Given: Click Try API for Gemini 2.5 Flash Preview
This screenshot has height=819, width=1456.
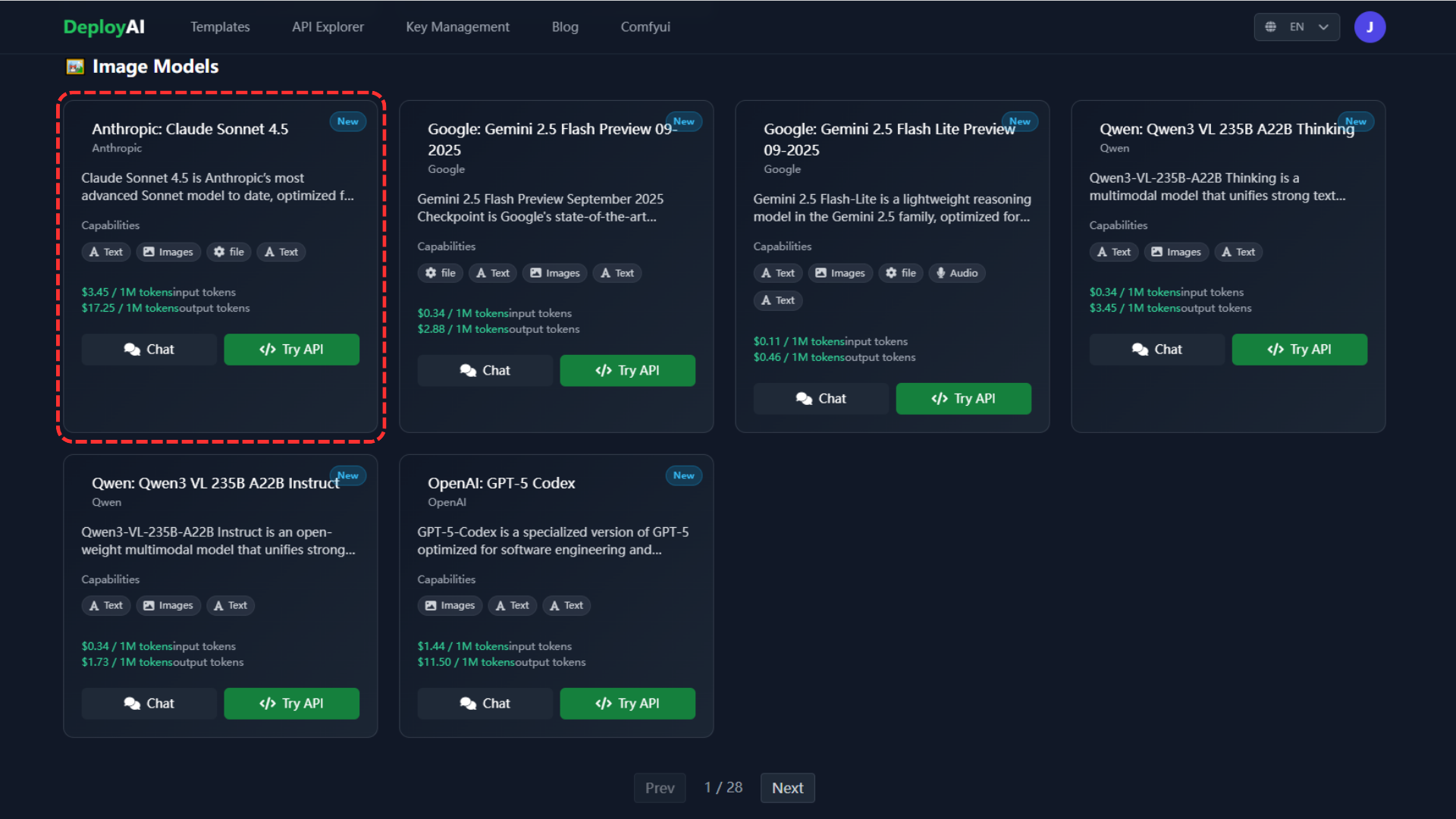Looking at the screenshot, I should point(627,371).
